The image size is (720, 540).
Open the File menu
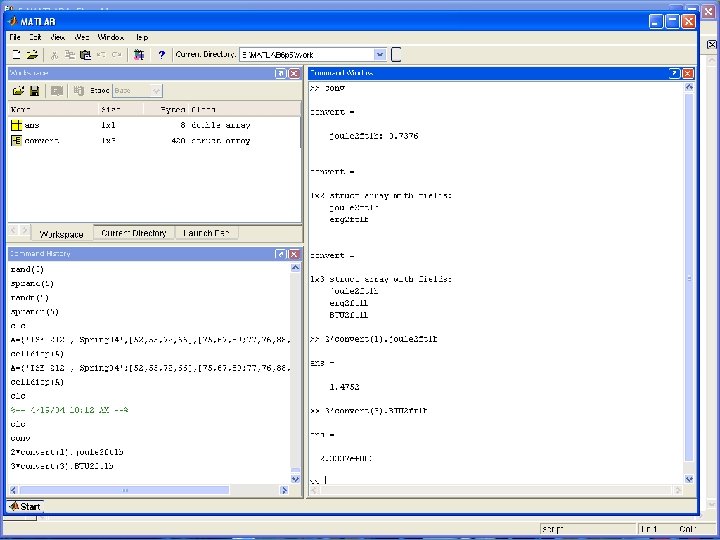tap(15, 37)
